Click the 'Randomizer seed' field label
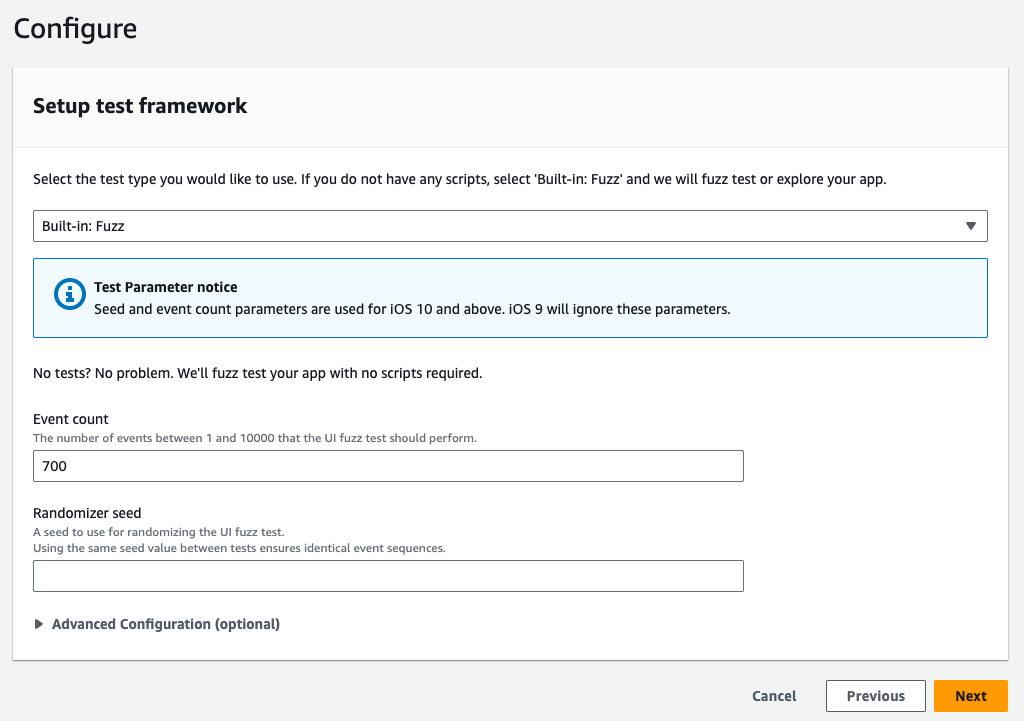 coord(87,513)
